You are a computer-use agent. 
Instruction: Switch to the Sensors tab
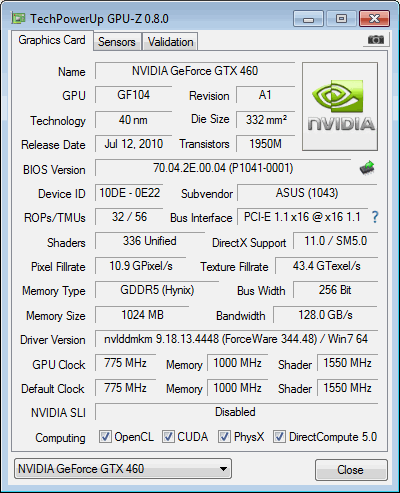click(x=117, y=42)
